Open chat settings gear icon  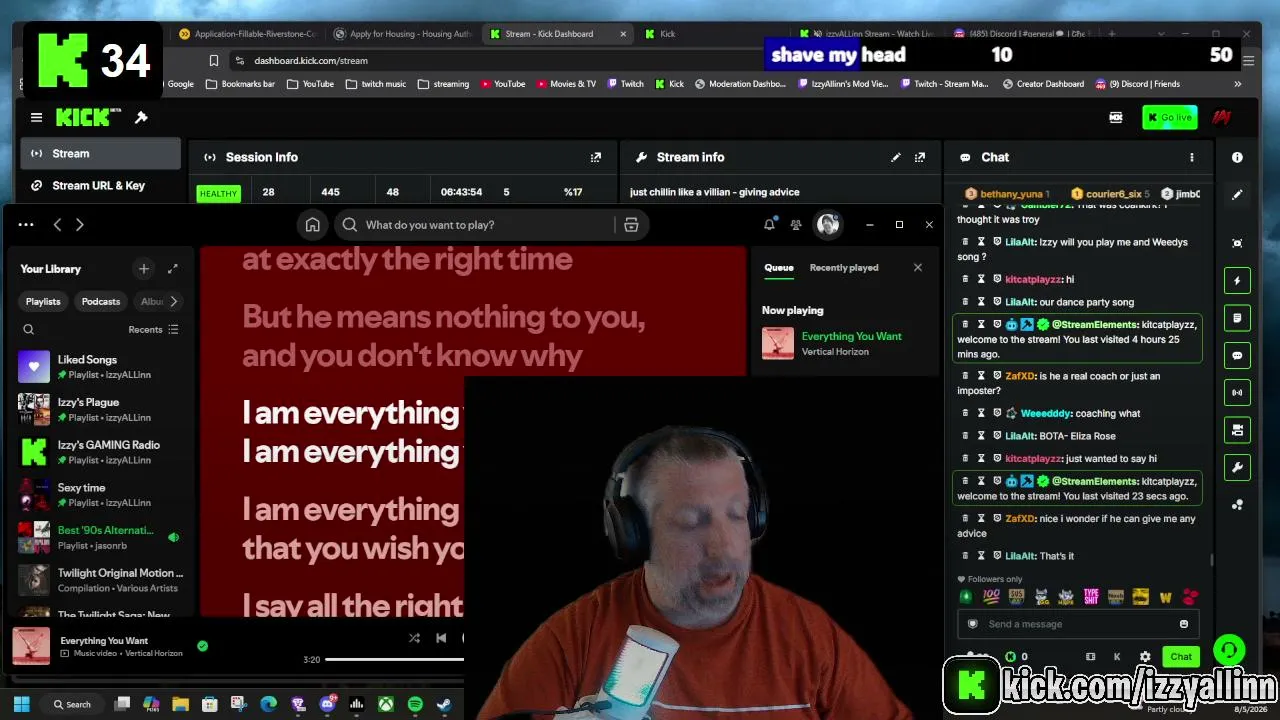click(1145, 657)
